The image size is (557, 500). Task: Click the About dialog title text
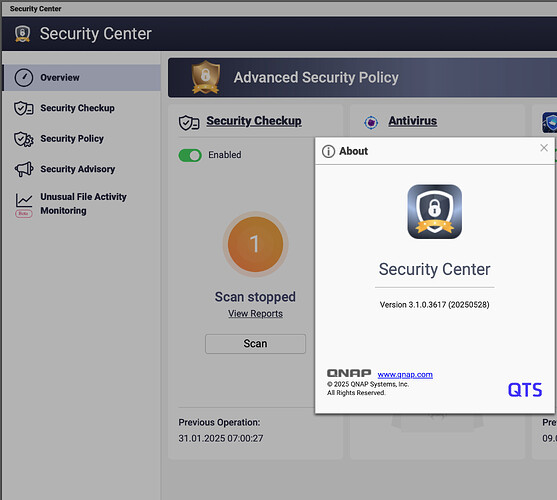pos(353,151)
